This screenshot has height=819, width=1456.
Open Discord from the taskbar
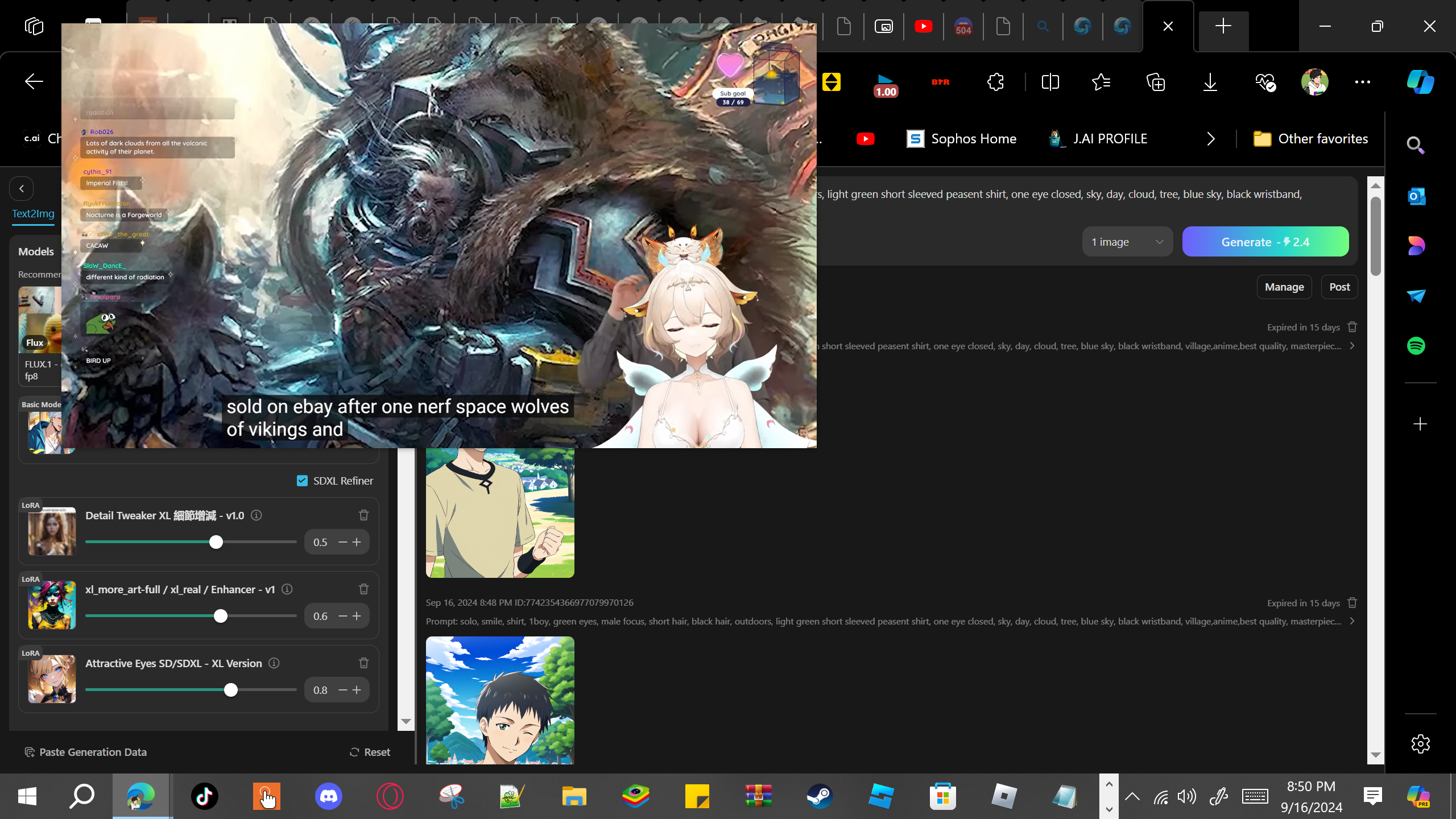[x=328, y=796]
